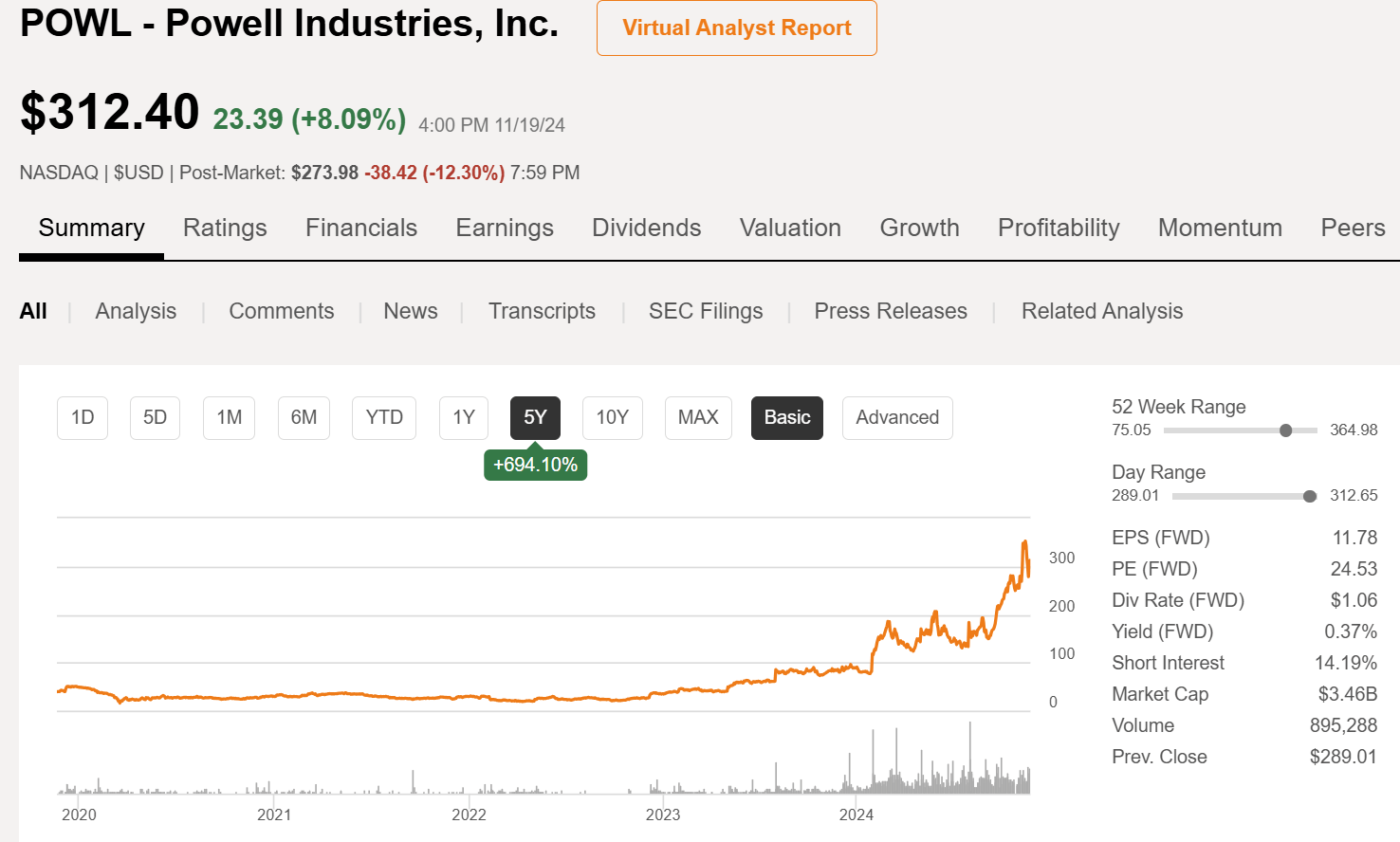Show the MAX chart history
The width and height of the screenshot is (1400, 842).
(698, 417)
